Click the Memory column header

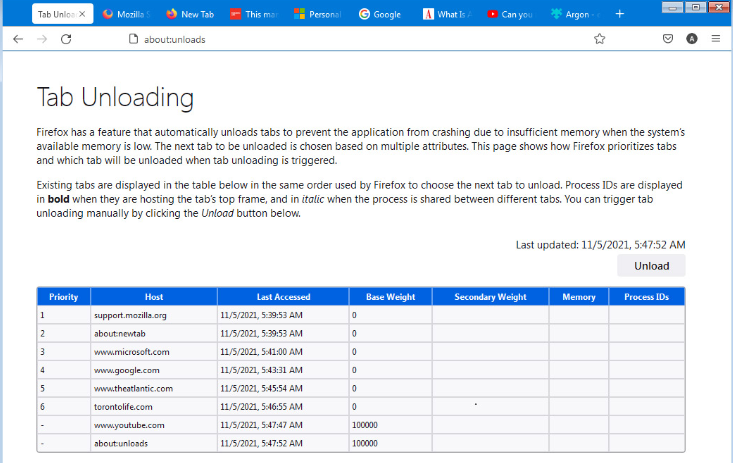point(579,297)
